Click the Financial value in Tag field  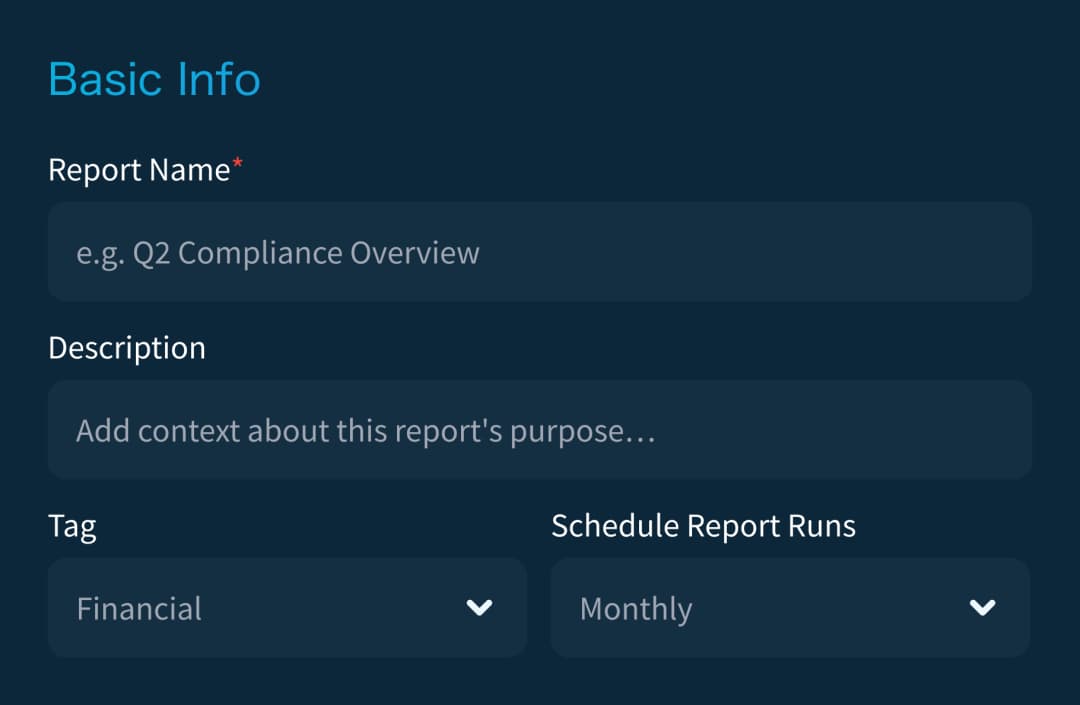coord(139,609)
